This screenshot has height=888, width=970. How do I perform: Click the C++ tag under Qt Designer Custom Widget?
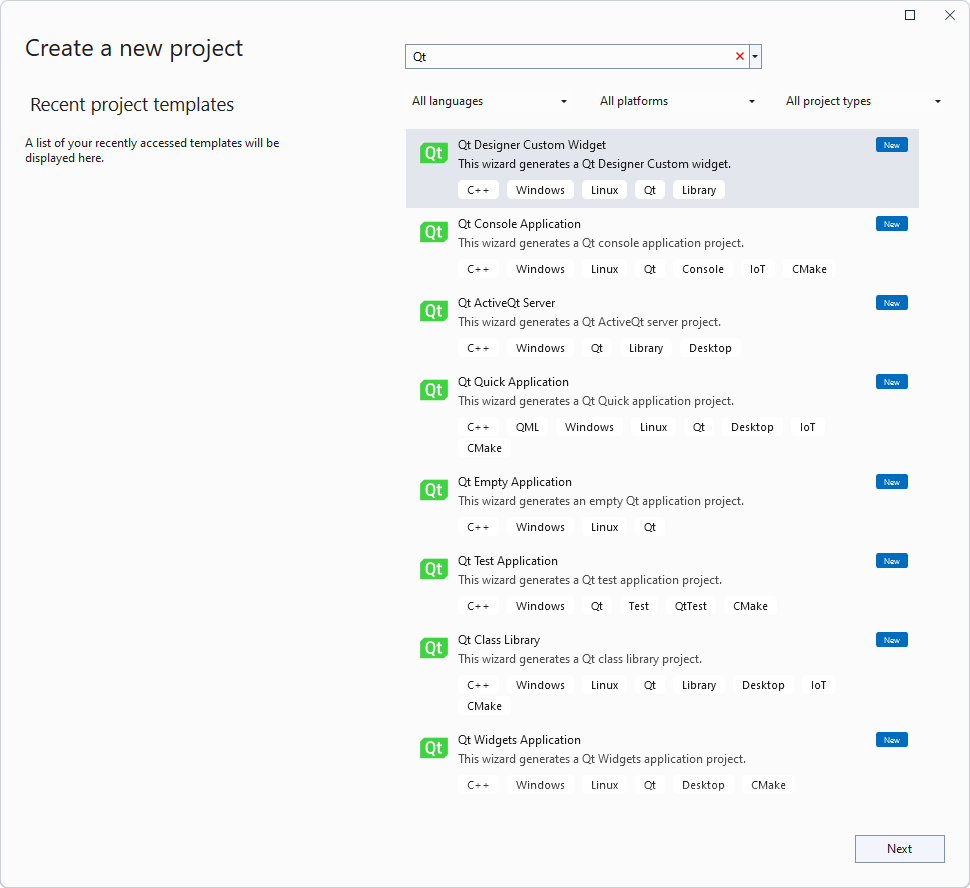[478, 189]
